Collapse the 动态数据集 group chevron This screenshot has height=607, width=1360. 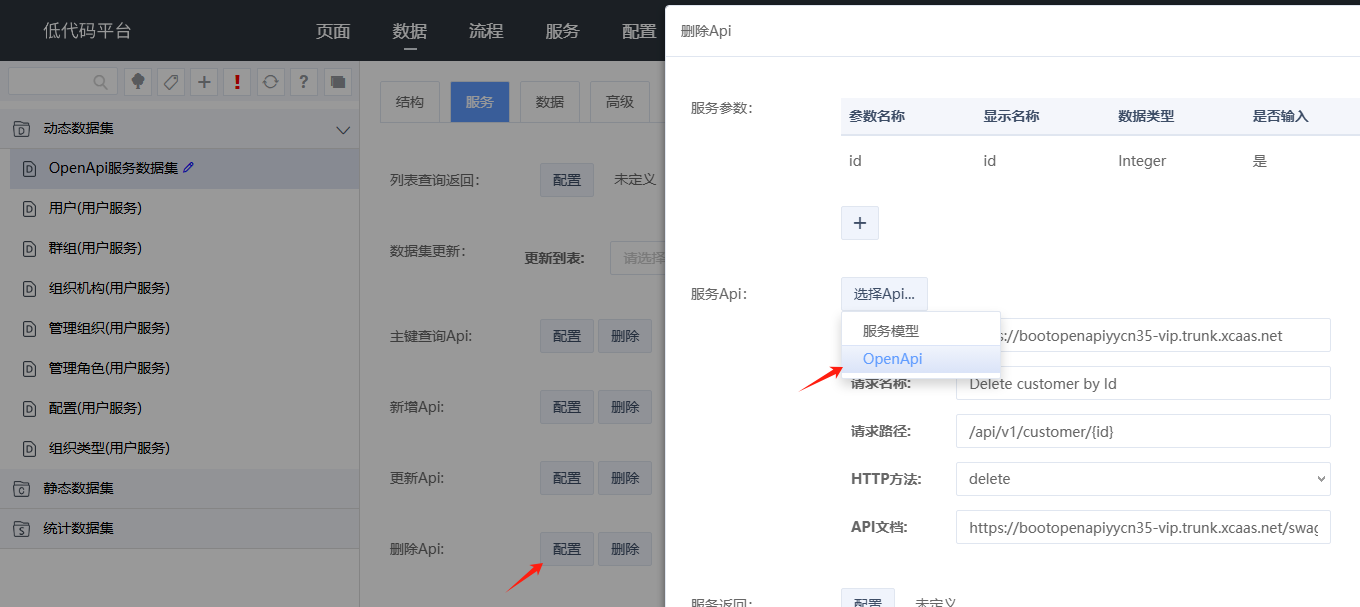coord(343,129)
